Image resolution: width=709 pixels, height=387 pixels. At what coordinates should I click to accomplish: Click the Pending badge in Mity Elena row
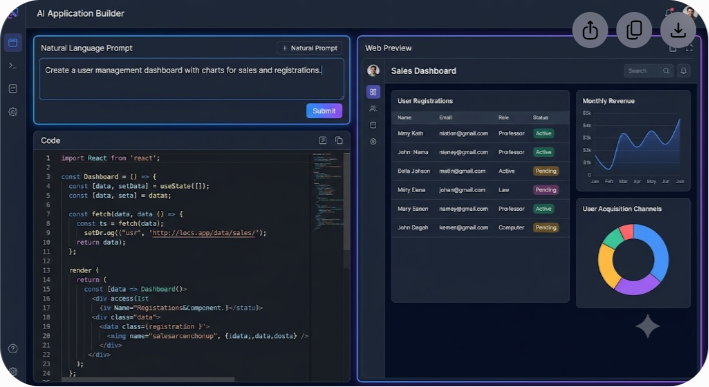546,190
